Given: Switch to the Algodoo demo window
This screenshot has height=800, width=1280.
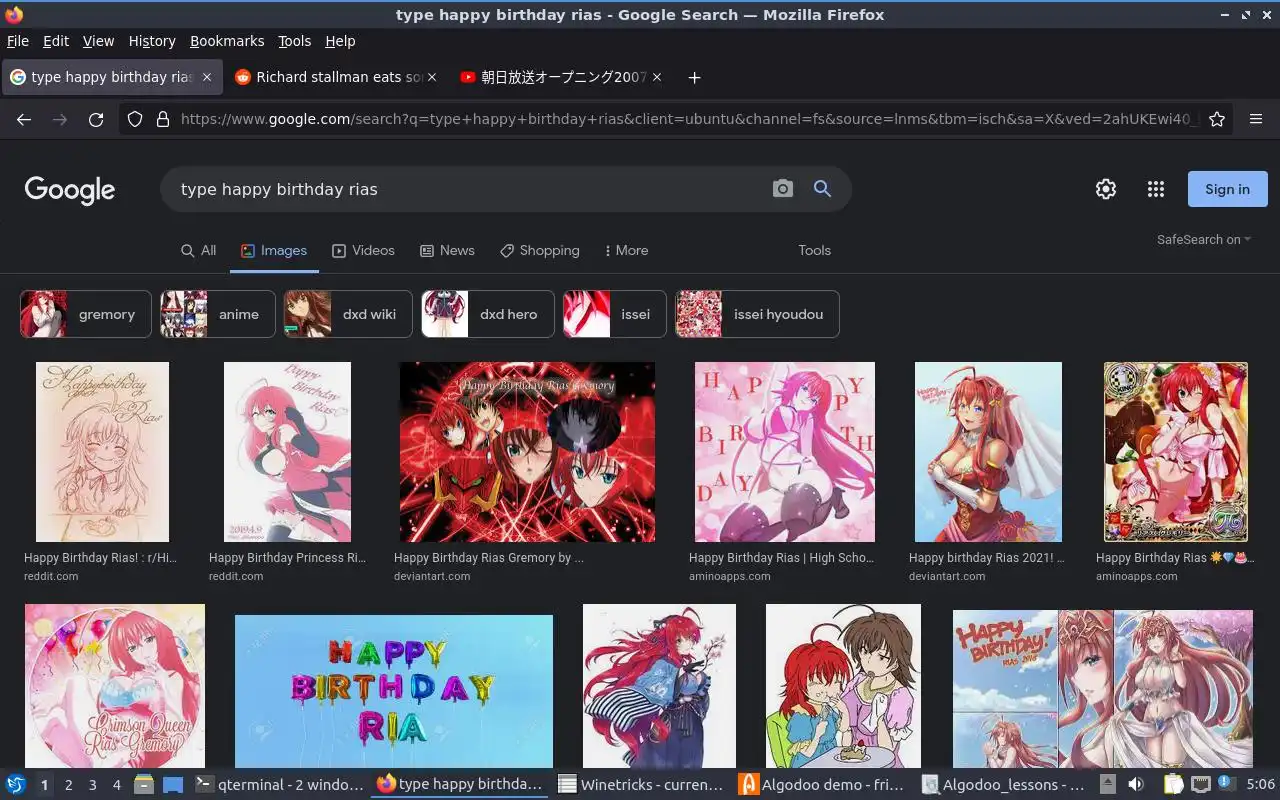Looking at the screenshot, I should (822, 785).
